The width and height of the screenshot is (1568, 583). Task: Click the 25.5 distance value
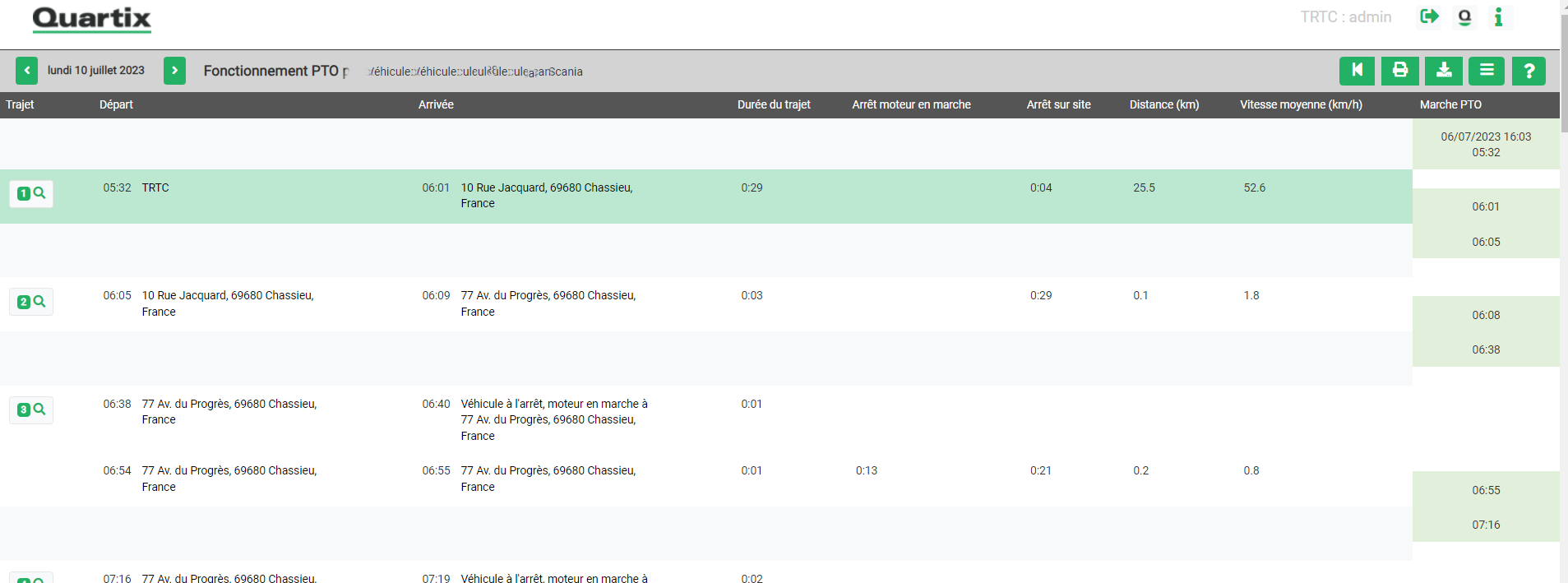click(1144, 187)
